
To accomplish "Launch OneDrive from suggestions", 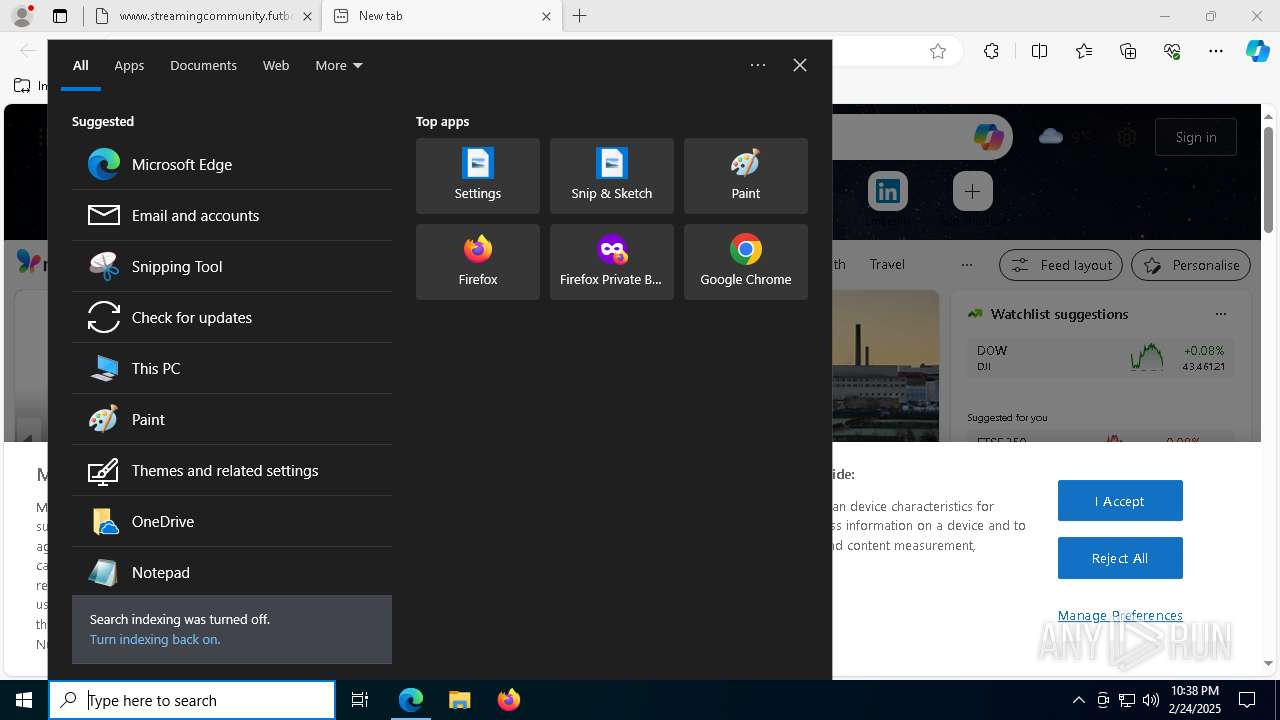I will point(232,521).
